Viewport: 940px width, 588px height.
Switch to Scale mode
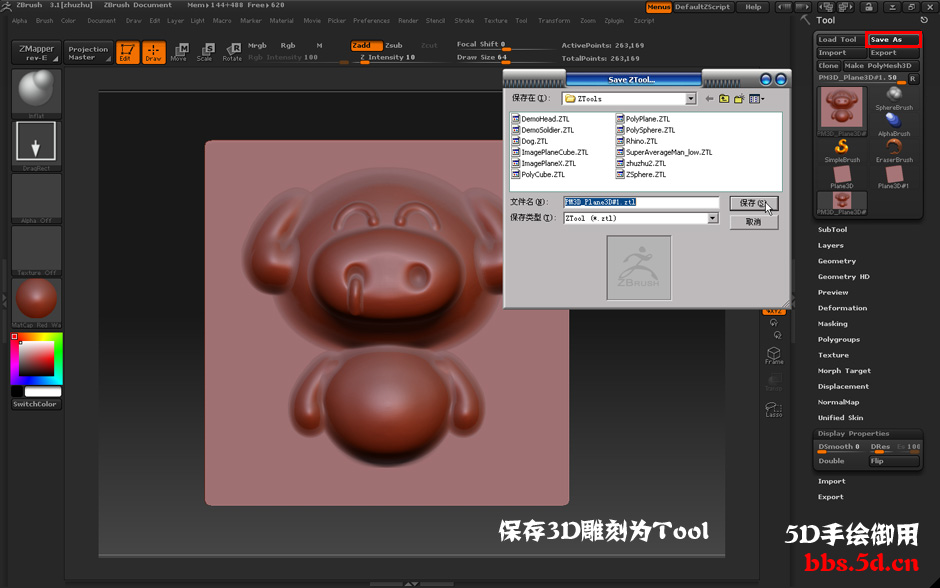(x=204, y=52)
